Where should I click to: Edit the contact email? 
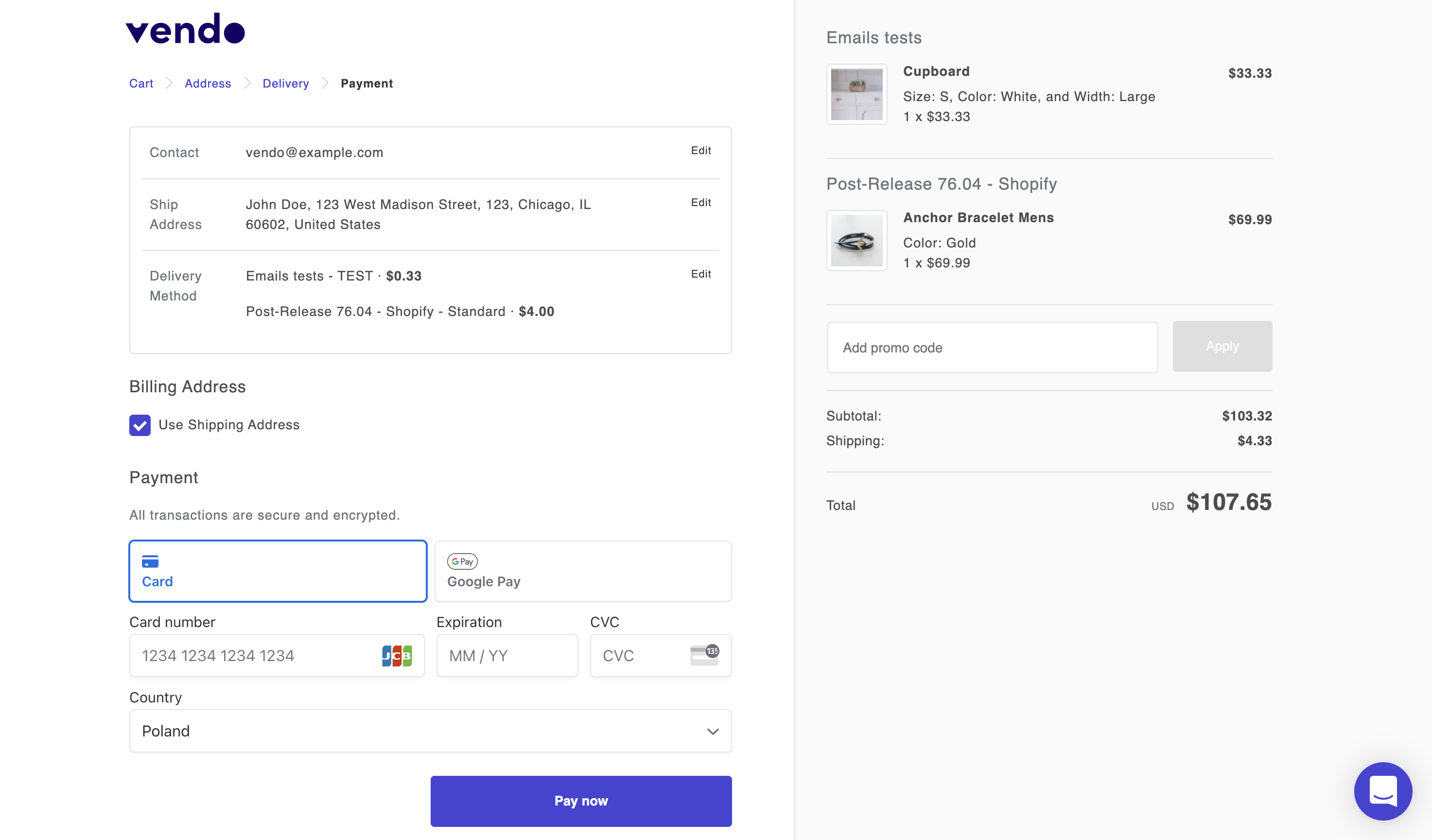click(x=700, y=151)
